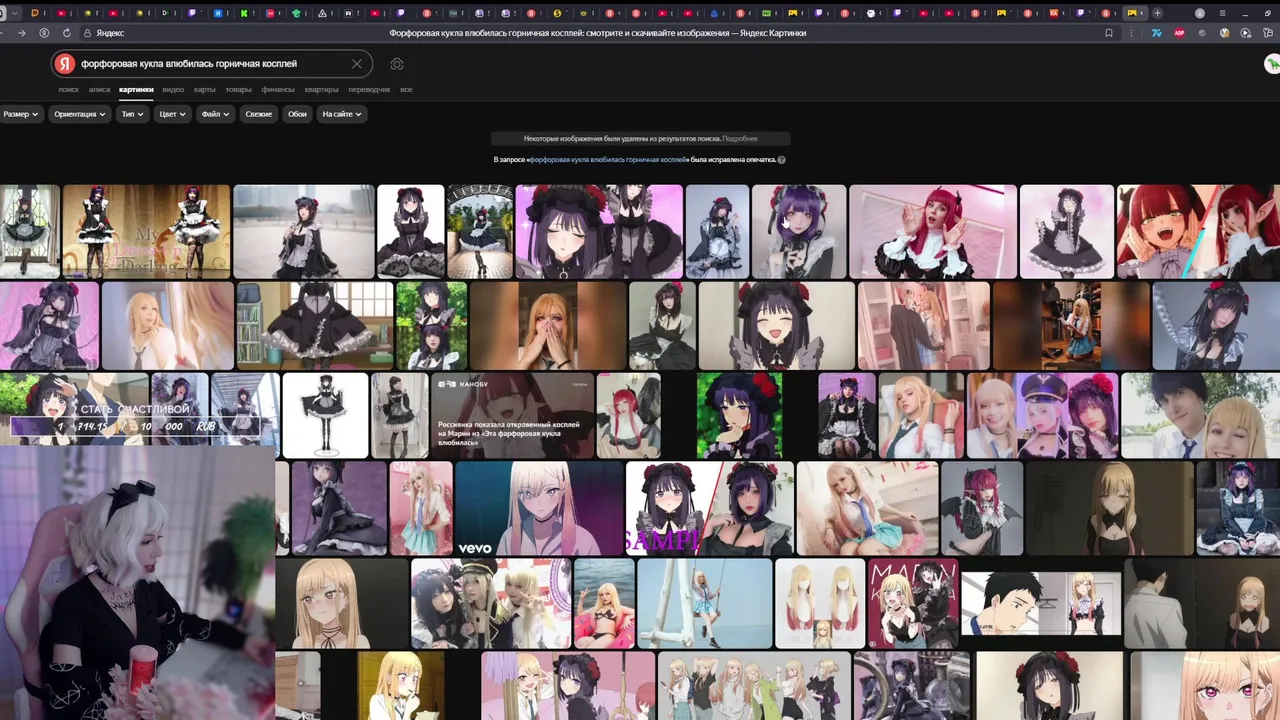Click the green dinosaur floating icon
Viewport: 1280px width, 720px height.
coord(1272,64)
